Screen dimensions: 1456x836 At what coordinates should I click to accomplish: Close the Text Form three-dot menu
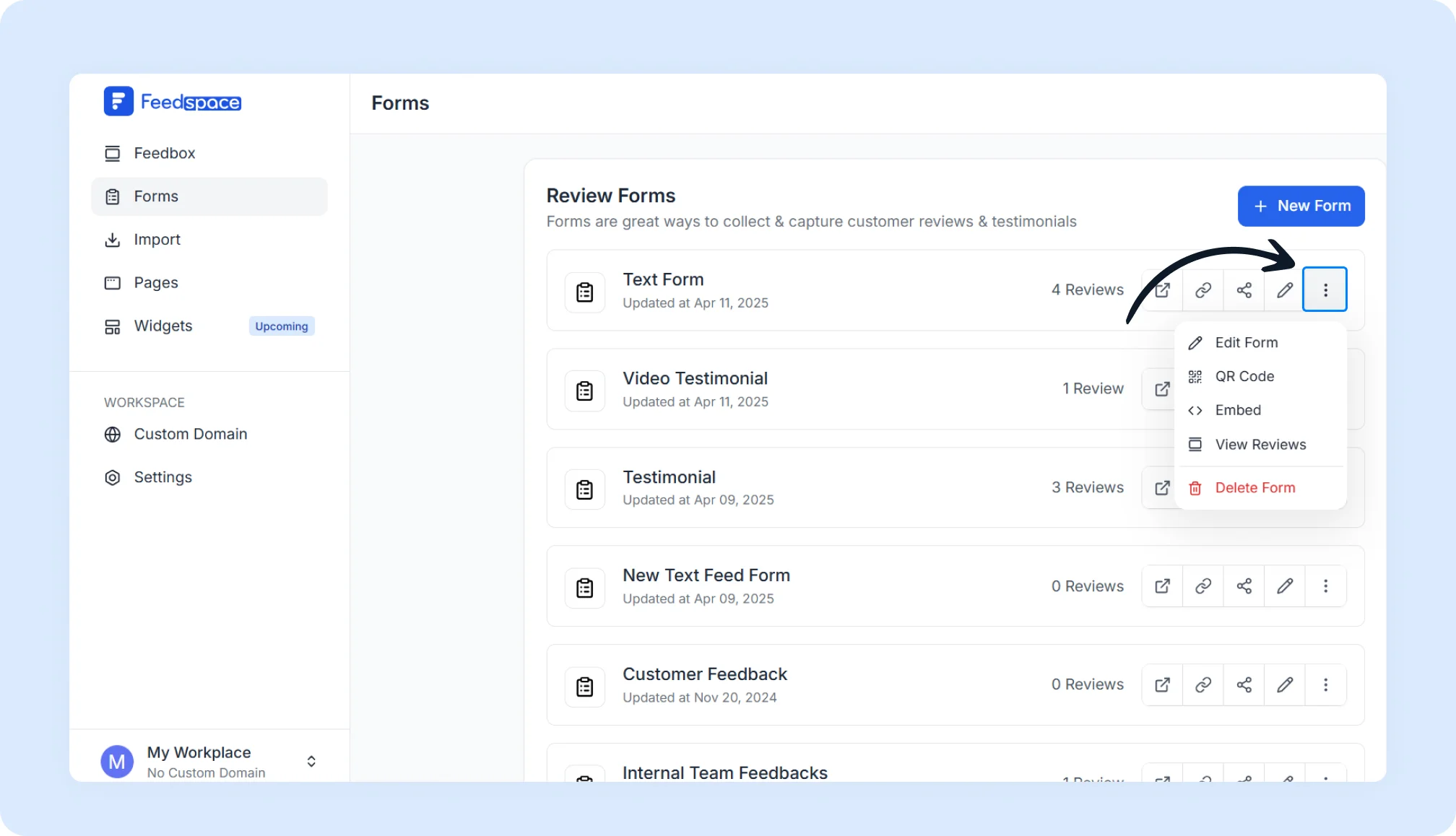coord(1325,289)
